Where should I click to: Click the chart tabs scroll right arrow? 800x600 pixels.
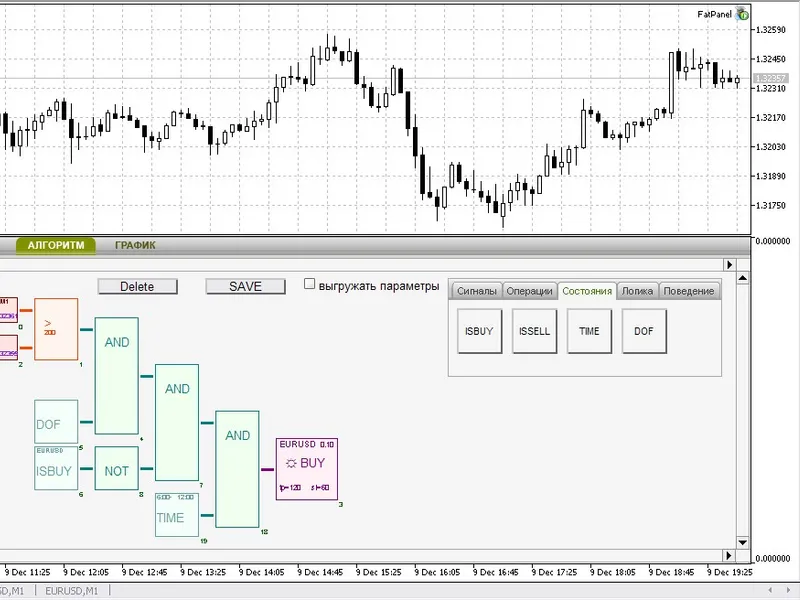click(x=789, y=591)
